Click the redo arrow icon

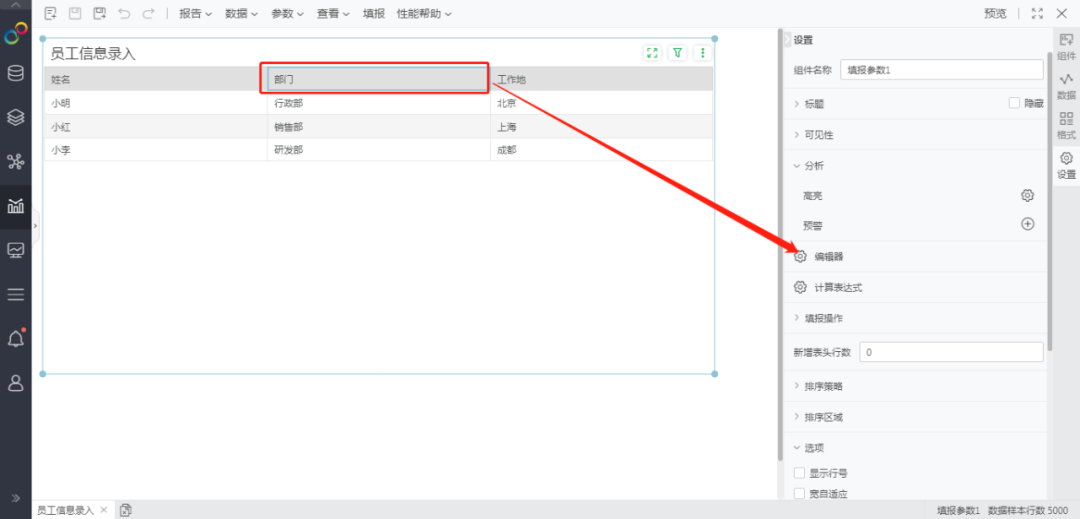point(148,13)
